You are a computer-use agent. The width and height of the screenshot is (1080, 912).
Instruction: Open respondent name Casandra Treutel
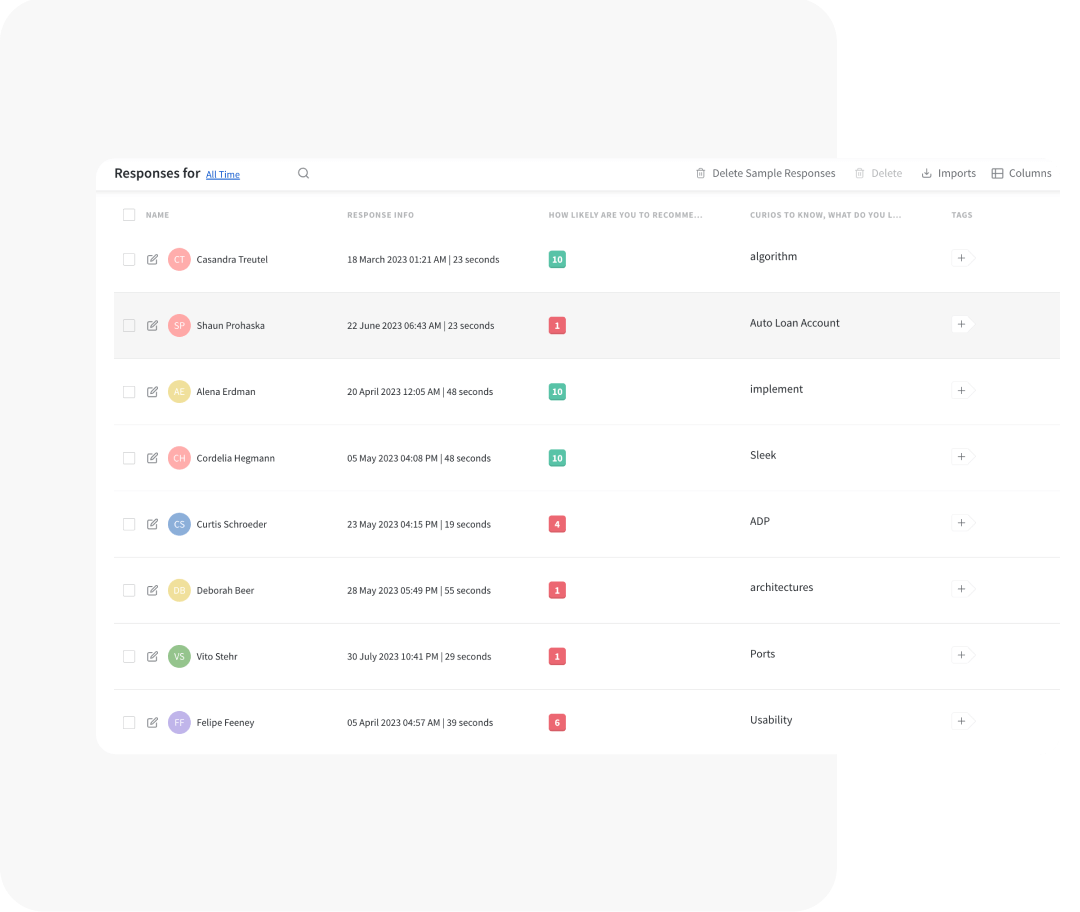click(x=232, y=260)
